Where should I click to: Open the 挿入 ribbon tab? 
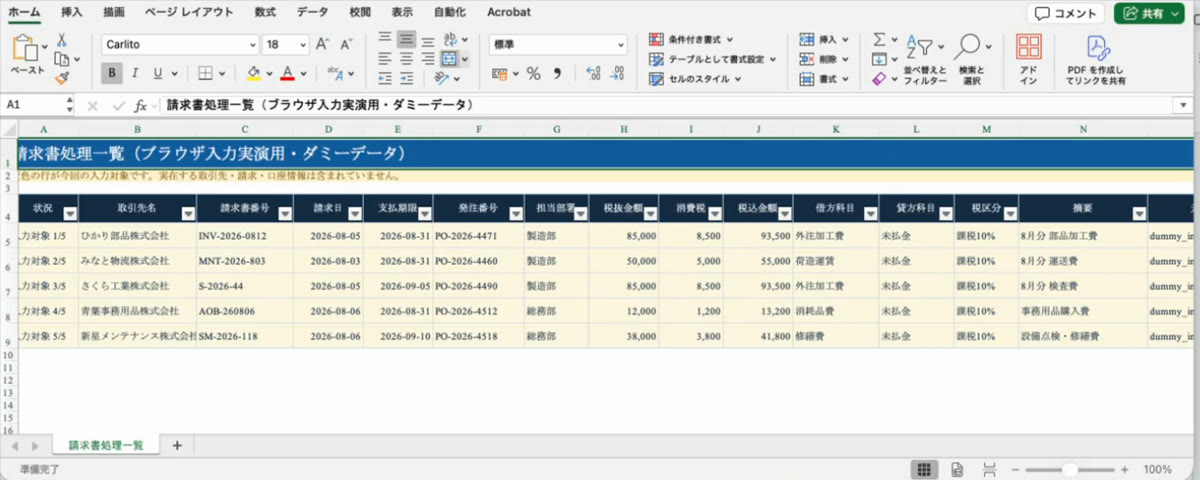pyautogui.click(x=72, y=12)
